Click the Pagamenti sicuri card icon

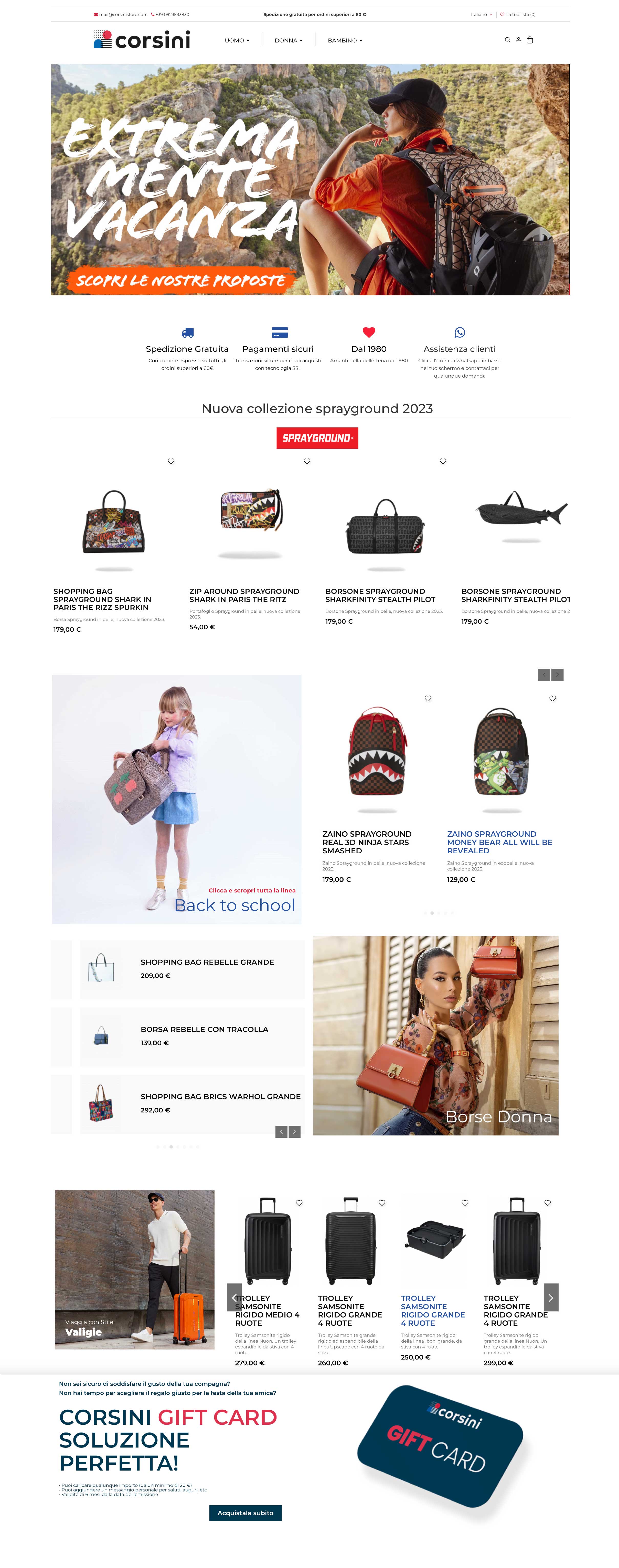(x=280, y=332)
